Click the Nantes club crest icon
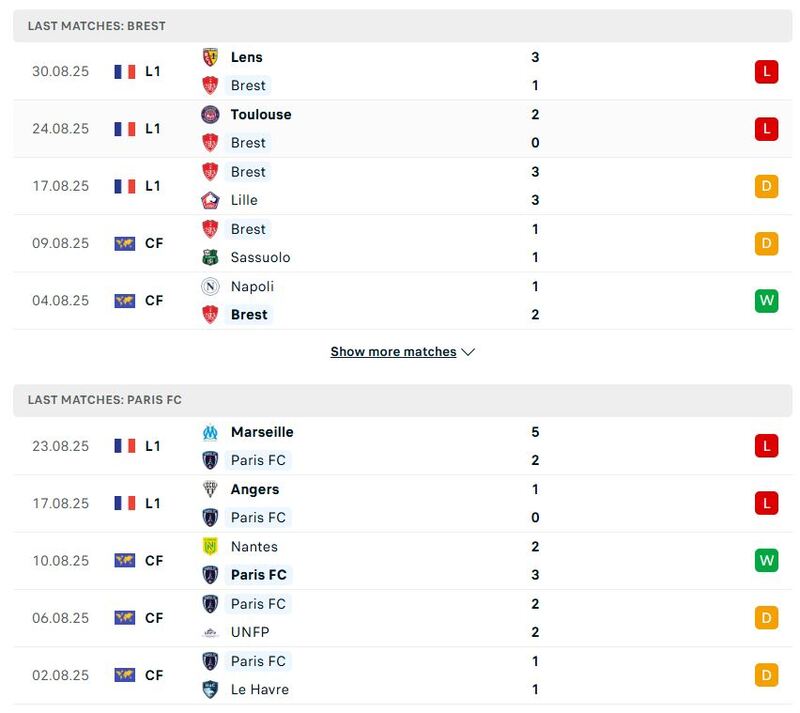The image size is (800, 713). [210, 546]
